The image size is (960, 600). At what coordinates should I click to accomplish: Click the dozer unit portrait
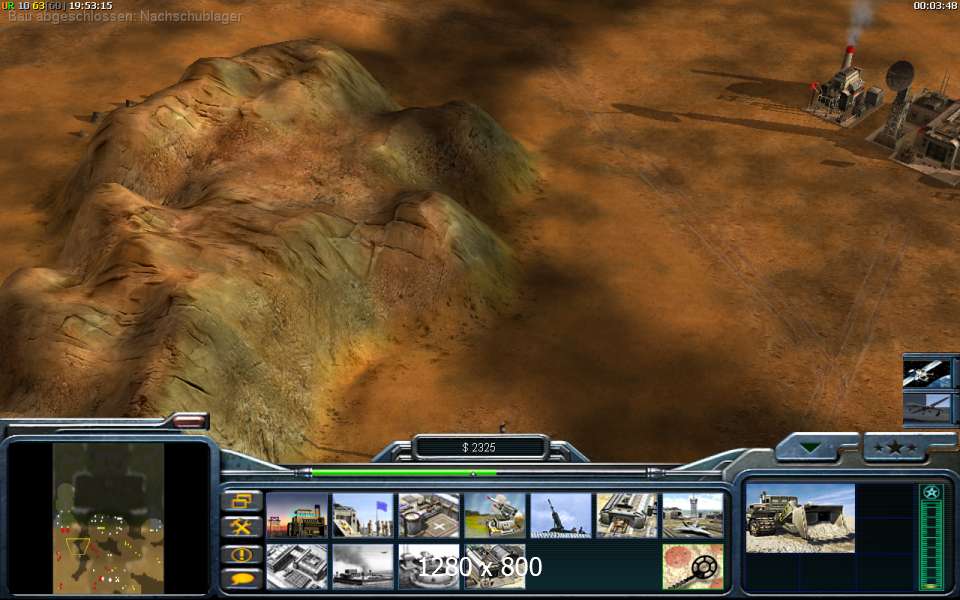(x=800, y=518)
